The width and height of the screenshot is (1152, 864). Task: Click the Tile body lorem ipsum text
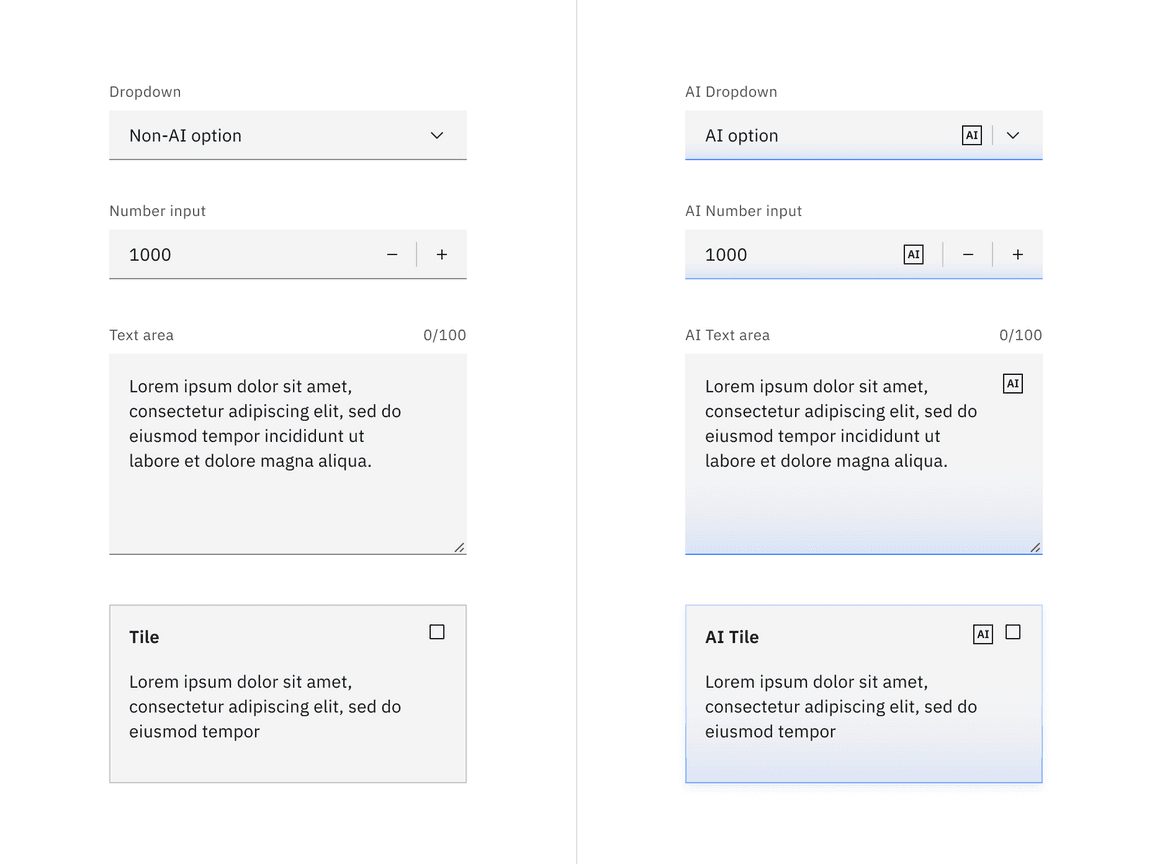(x=265, y=706)
